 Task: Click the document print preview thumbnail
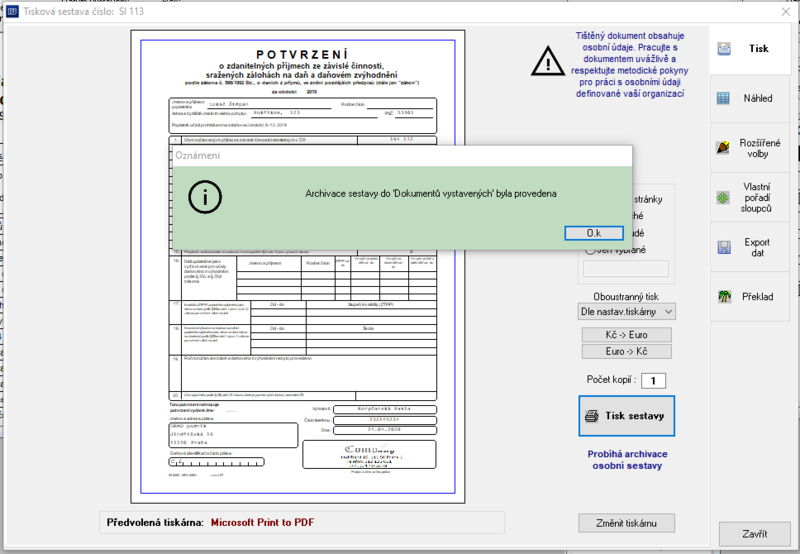298,267
